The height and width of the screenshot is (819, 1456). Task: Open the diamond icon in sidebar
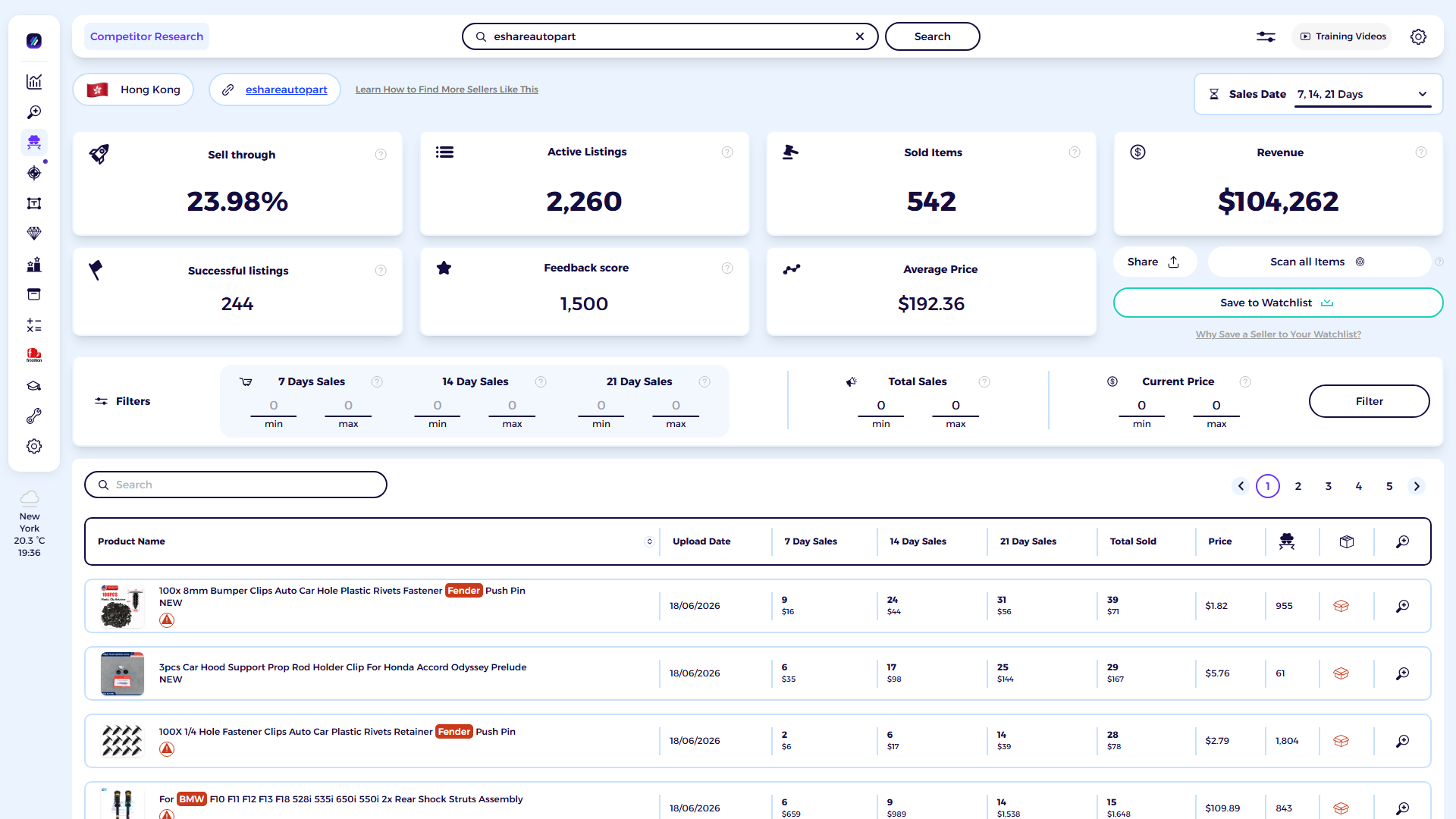click(x=34, y=234)
